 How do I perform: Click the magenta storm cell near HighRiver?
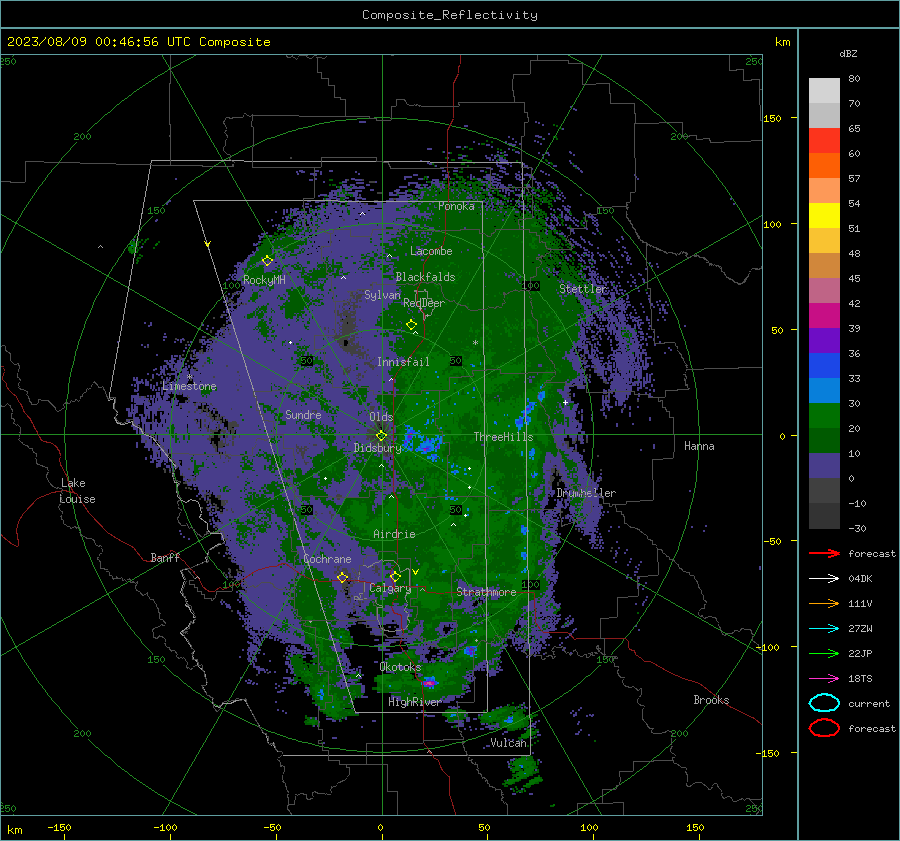click(429, 681)
